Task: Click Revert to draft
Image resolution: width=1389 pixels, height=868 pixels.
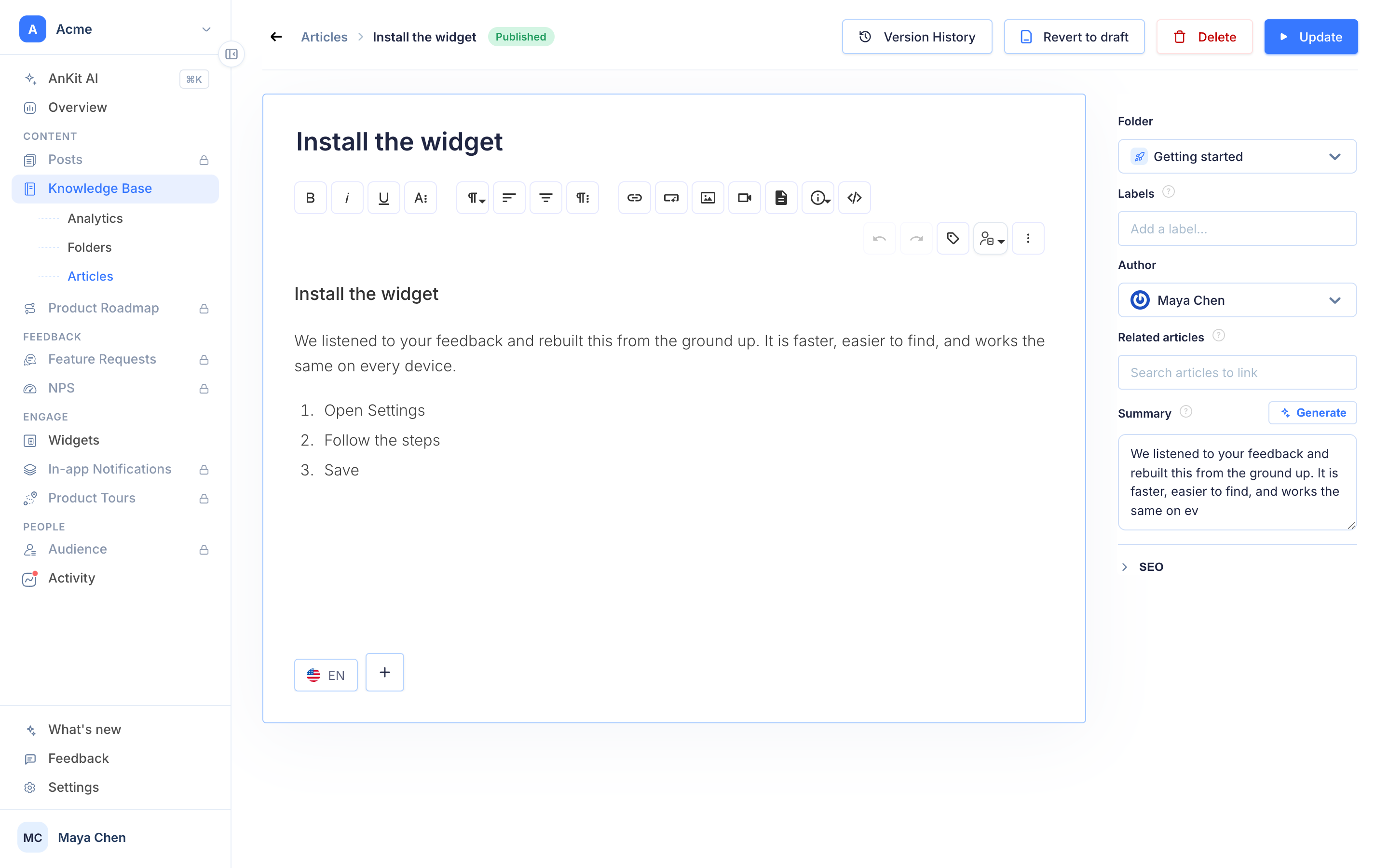Action: click(x=1074, y=37)
